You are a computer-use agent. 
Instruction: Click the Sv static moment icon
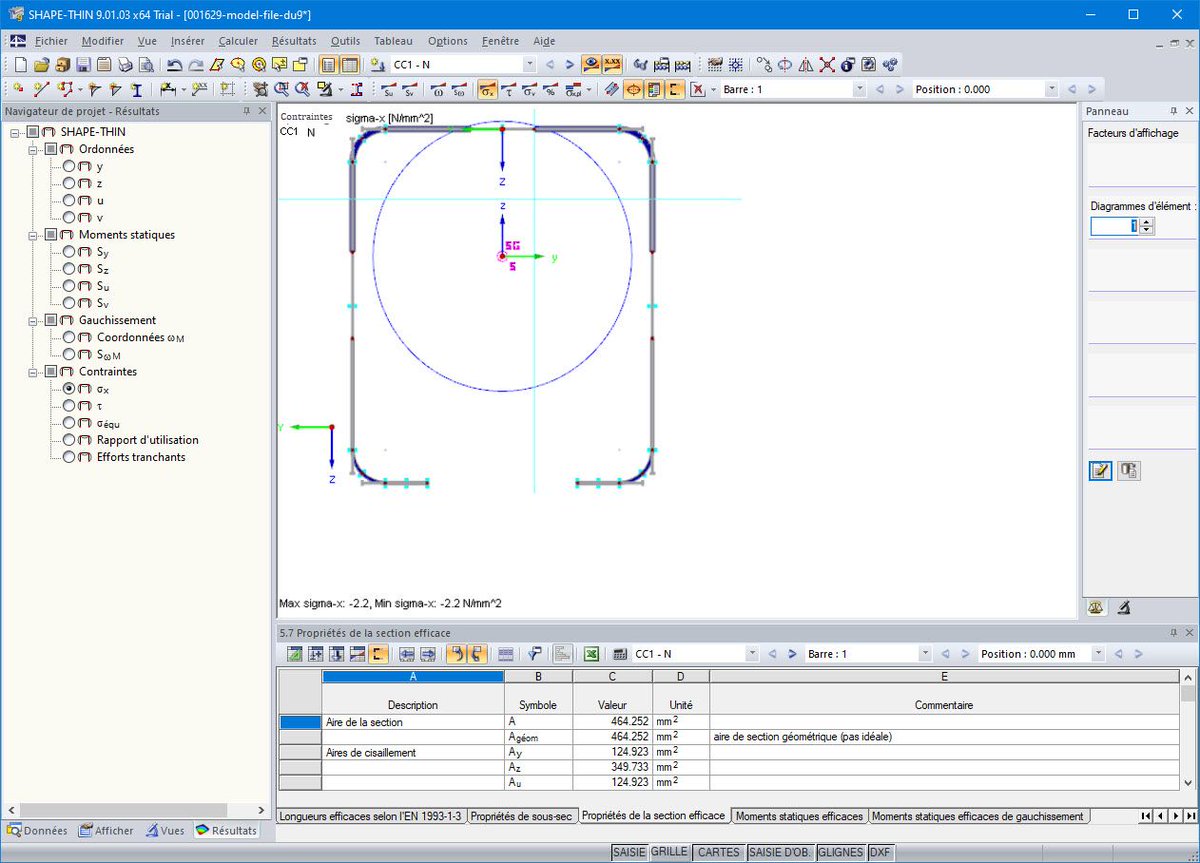click(410, 89)
